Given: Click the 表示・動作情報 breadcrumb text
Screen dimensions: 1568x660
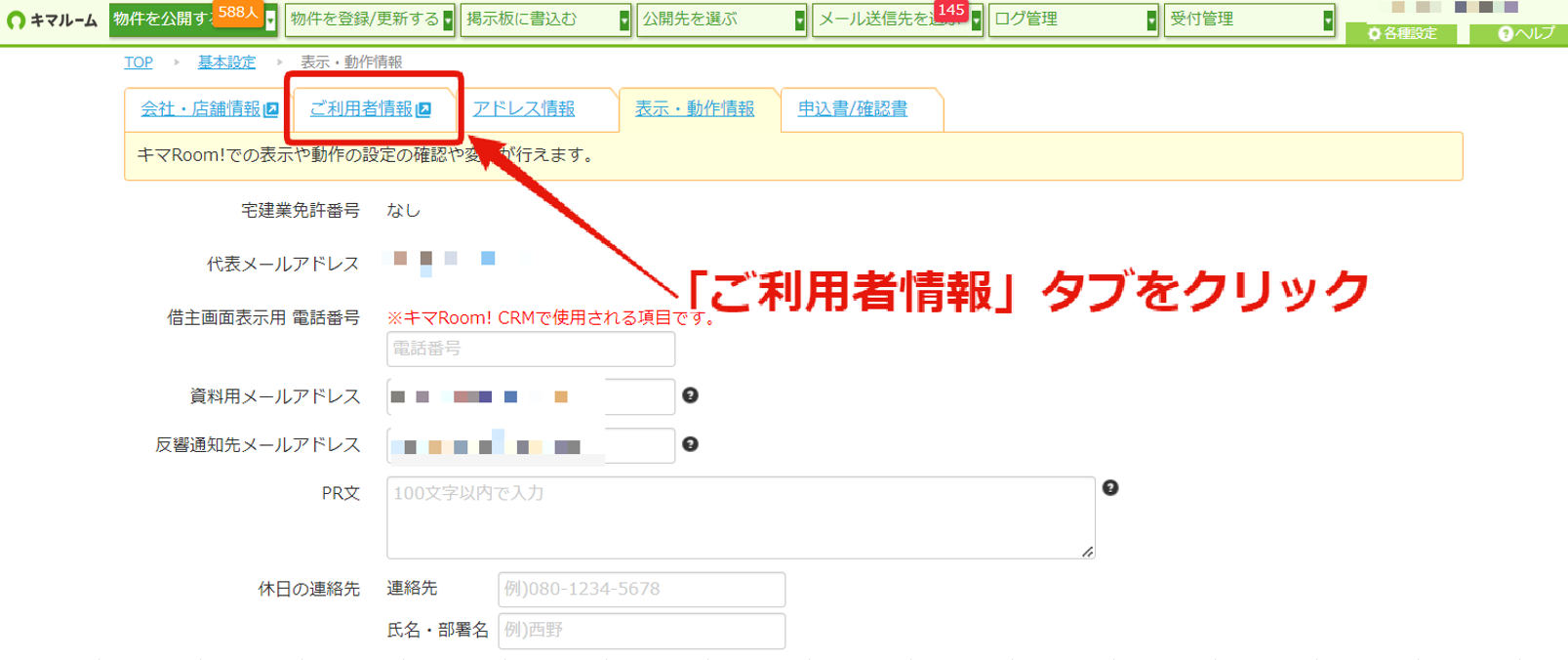Looking at the screenshot, I should coord(351,62).
